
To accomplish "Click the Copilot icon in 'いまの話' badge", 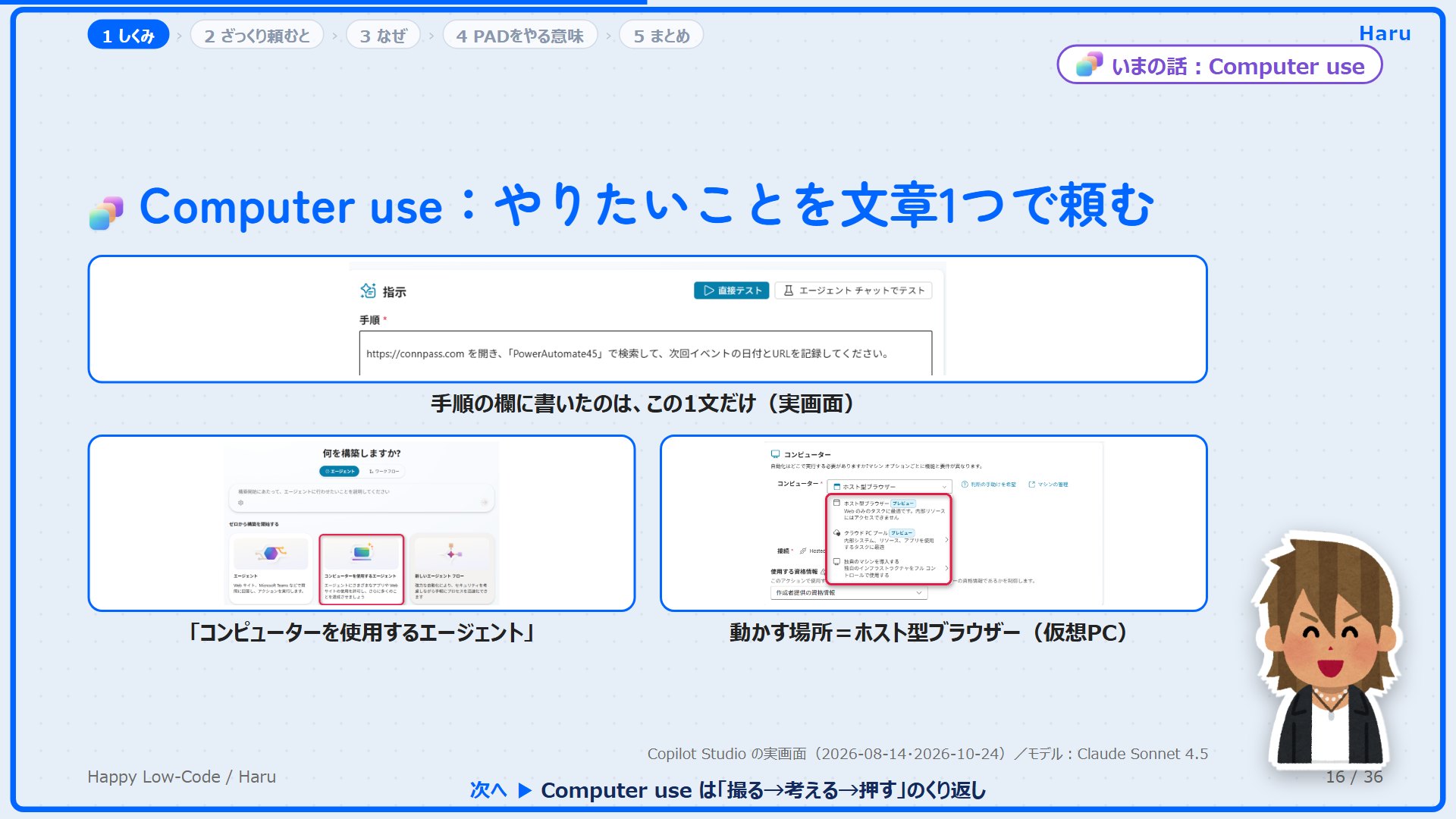I will coord(1089,65).
